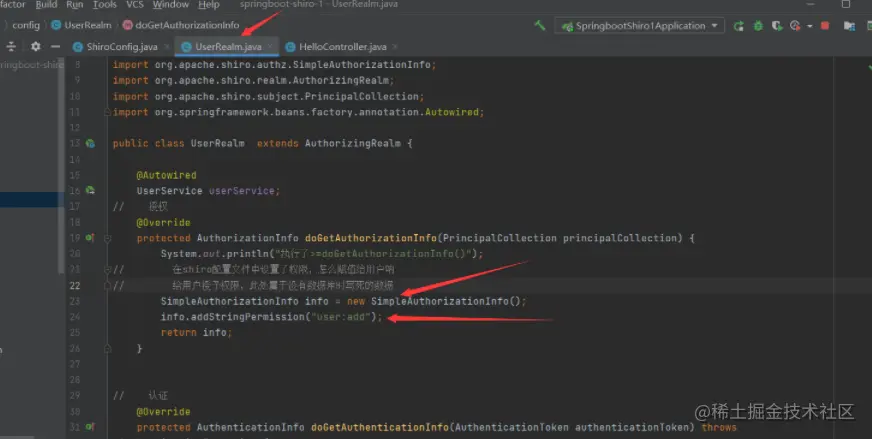872x439 pixels.
Task: Select the config breadcrumb
Action: pos(26,25)
